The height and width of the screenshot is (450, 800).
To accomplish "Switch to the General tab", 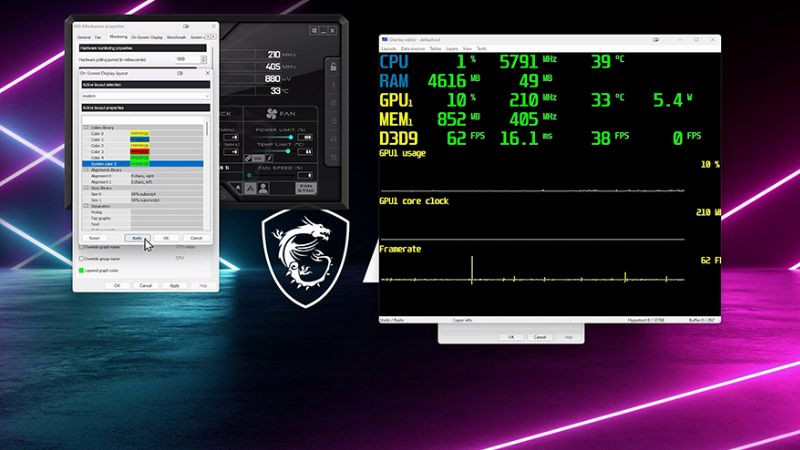I will (84, 37).
